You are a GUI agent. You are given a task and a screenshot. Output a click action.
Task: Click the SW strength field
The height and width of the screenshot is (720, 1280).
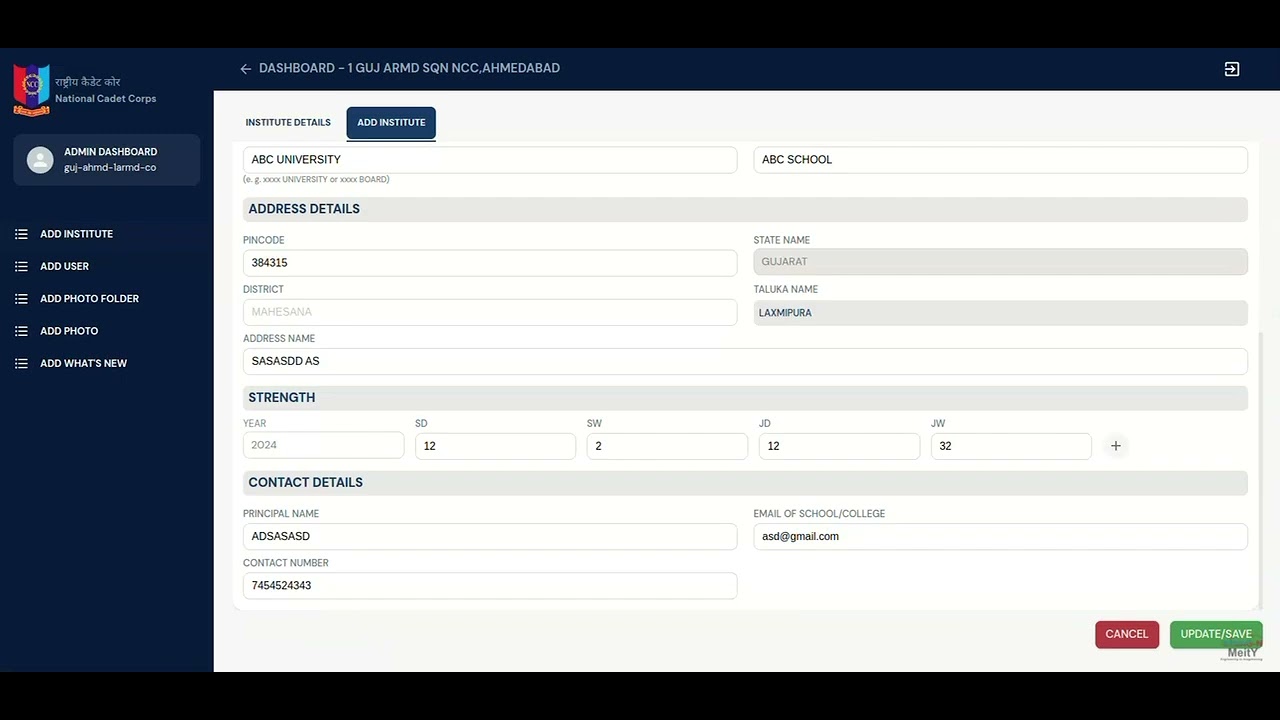[668, 446]
